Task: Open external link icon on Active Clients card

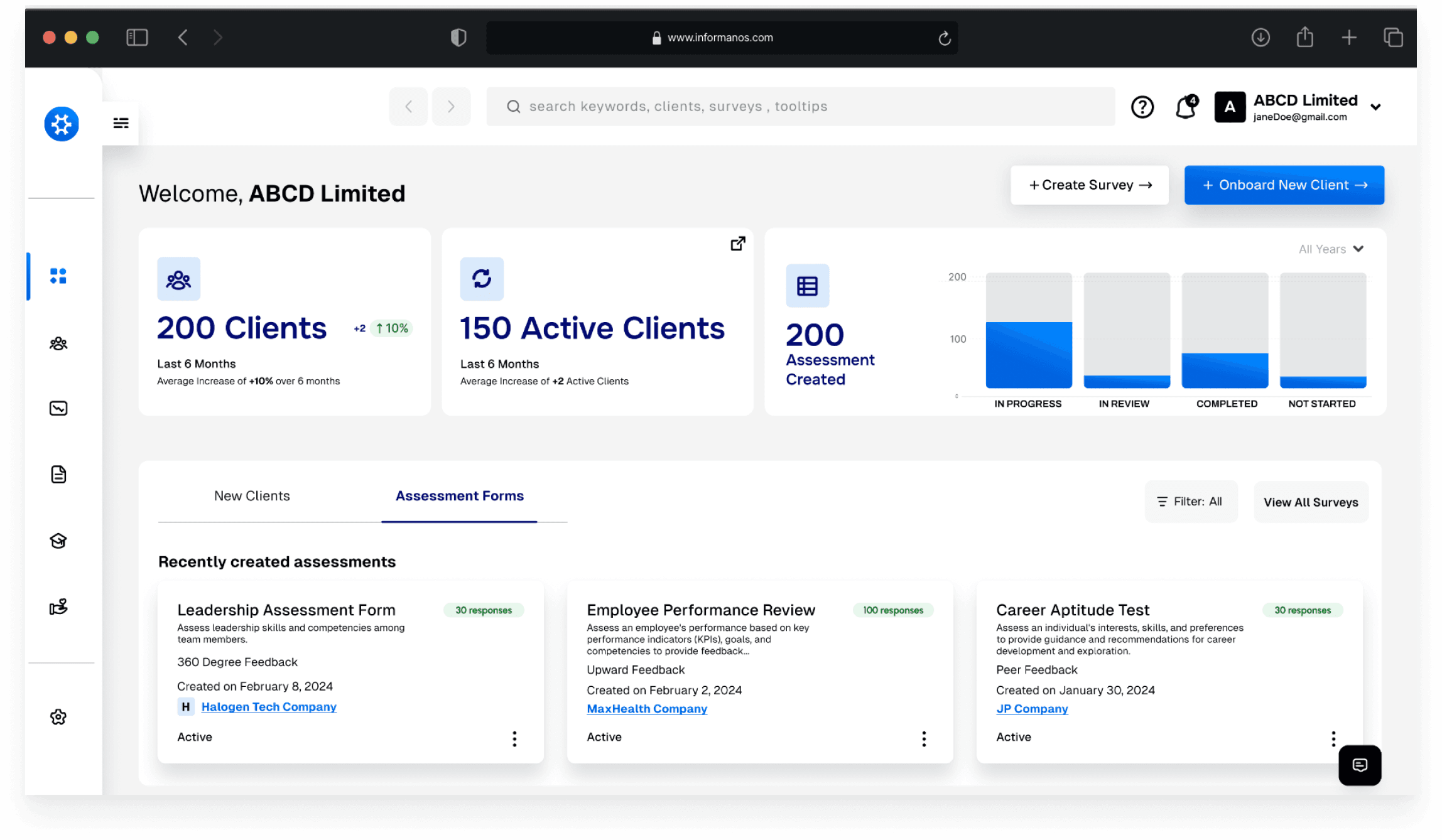Action: [737, 244]
